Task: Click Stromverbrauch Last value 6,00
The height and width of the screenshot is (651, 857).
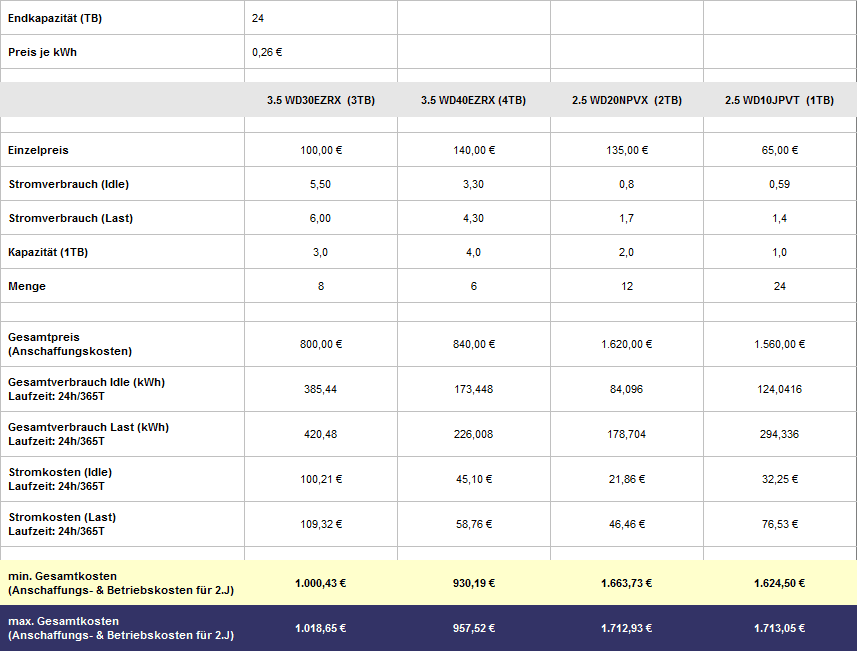Action: 321,218
